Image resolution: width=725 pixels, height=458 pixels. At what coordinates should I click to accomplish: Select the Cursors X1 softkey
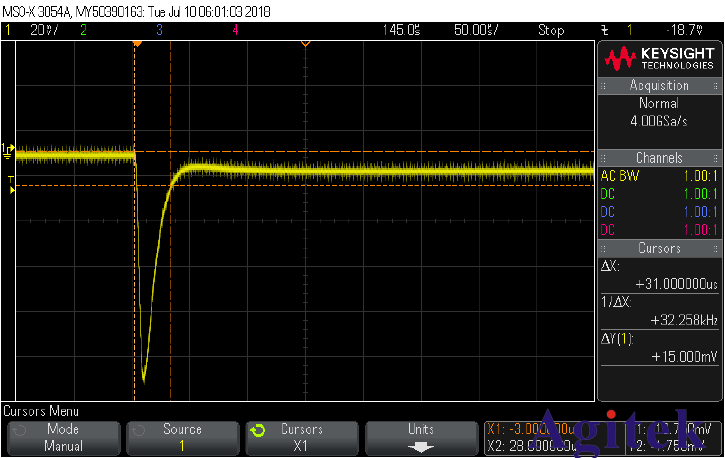point(301,438)
